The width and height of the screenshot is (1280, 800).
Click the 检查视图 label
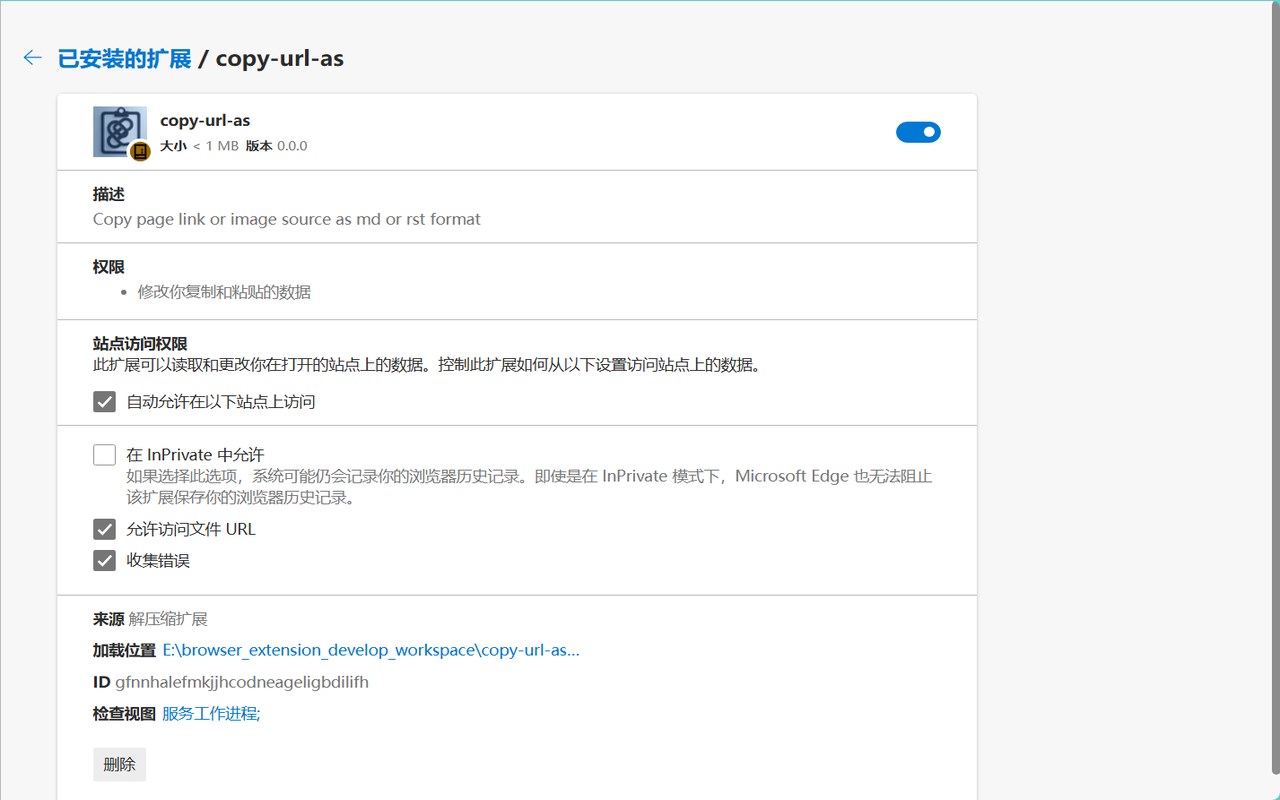pos(124,713)
